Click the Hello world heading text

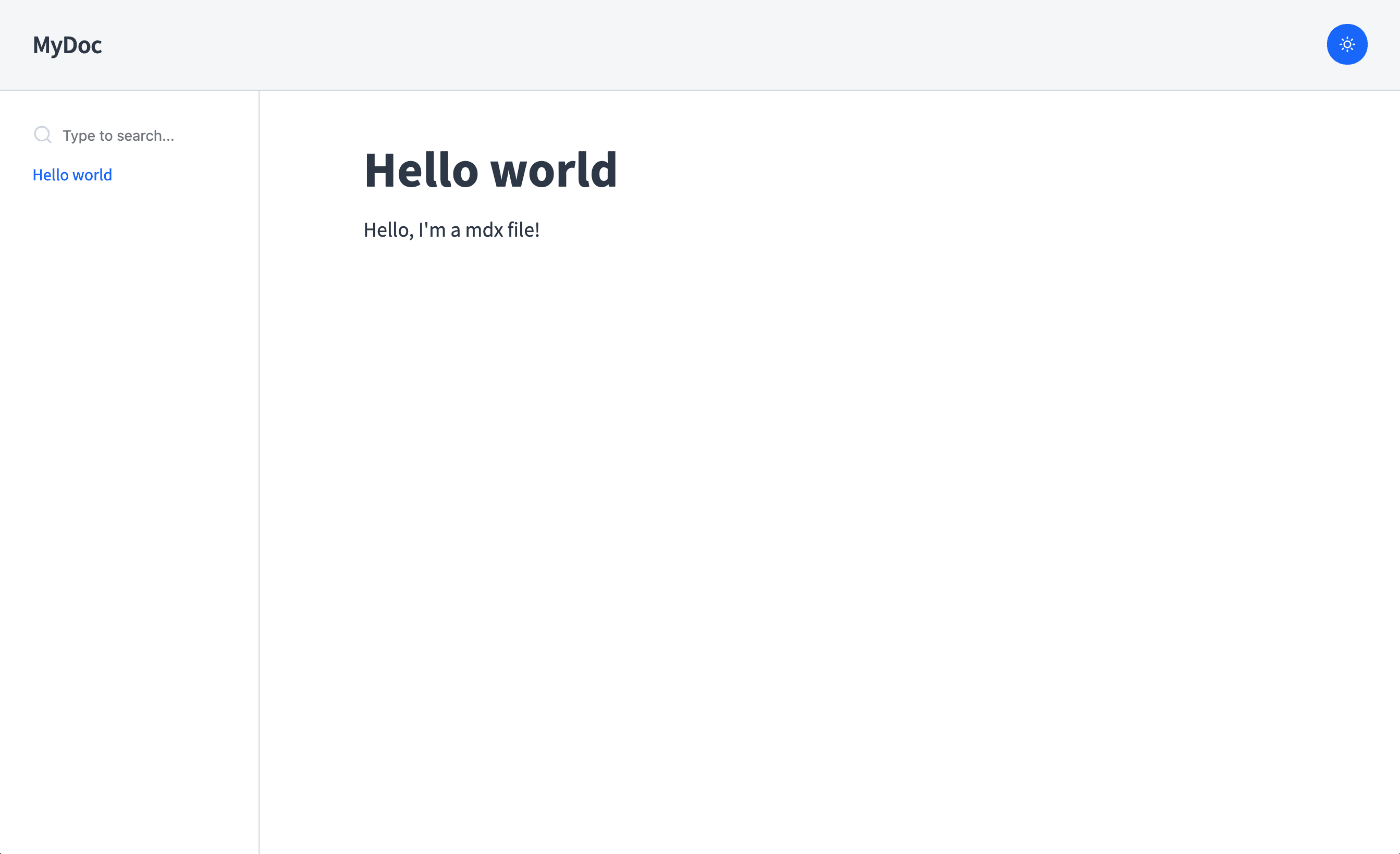[490, 169]
